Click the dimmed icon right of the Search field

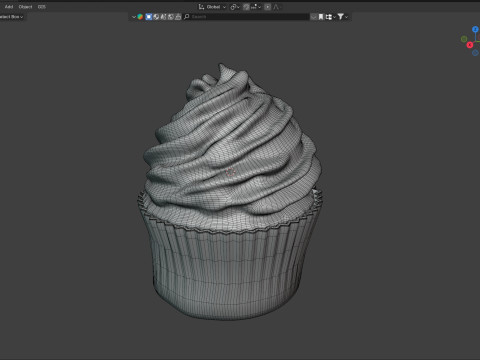tap(313, 17)
